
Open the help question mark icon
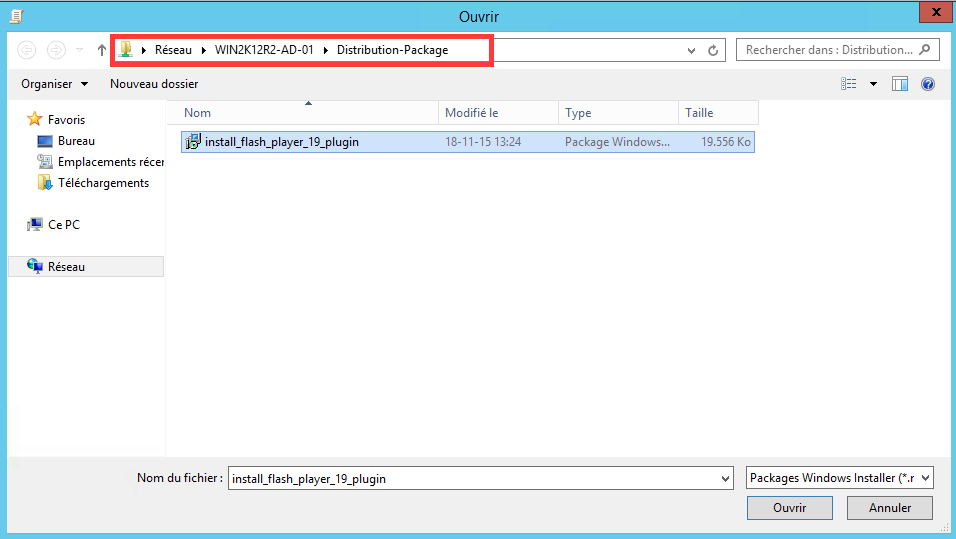[927, 84]
